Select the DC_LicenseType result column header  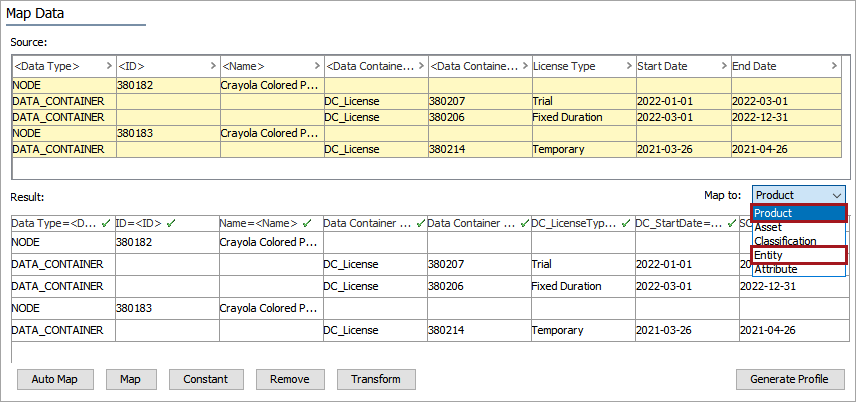[x=583, y=223]
